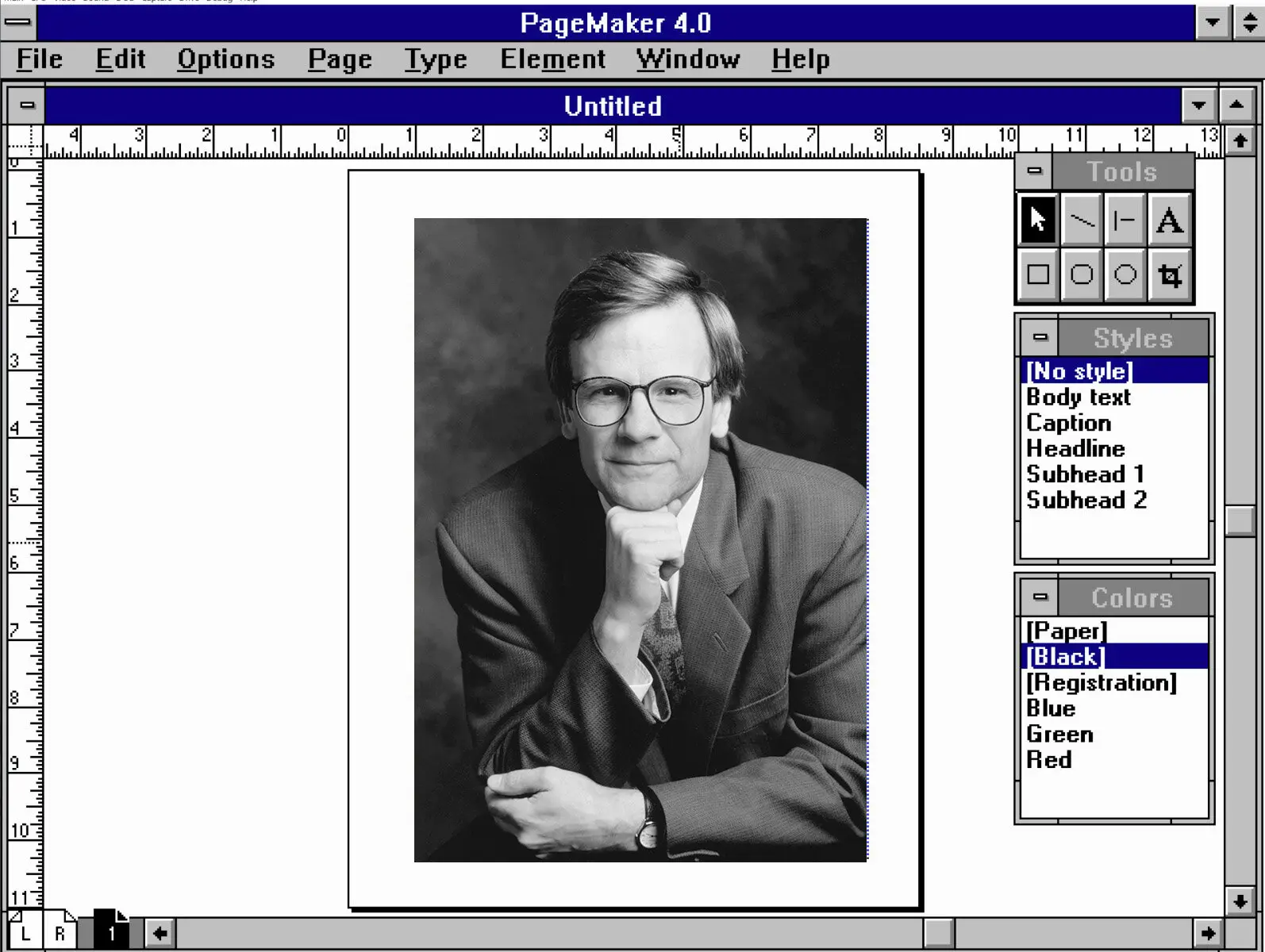Click the vertical scrollbar thumb

pos(1240,520)
